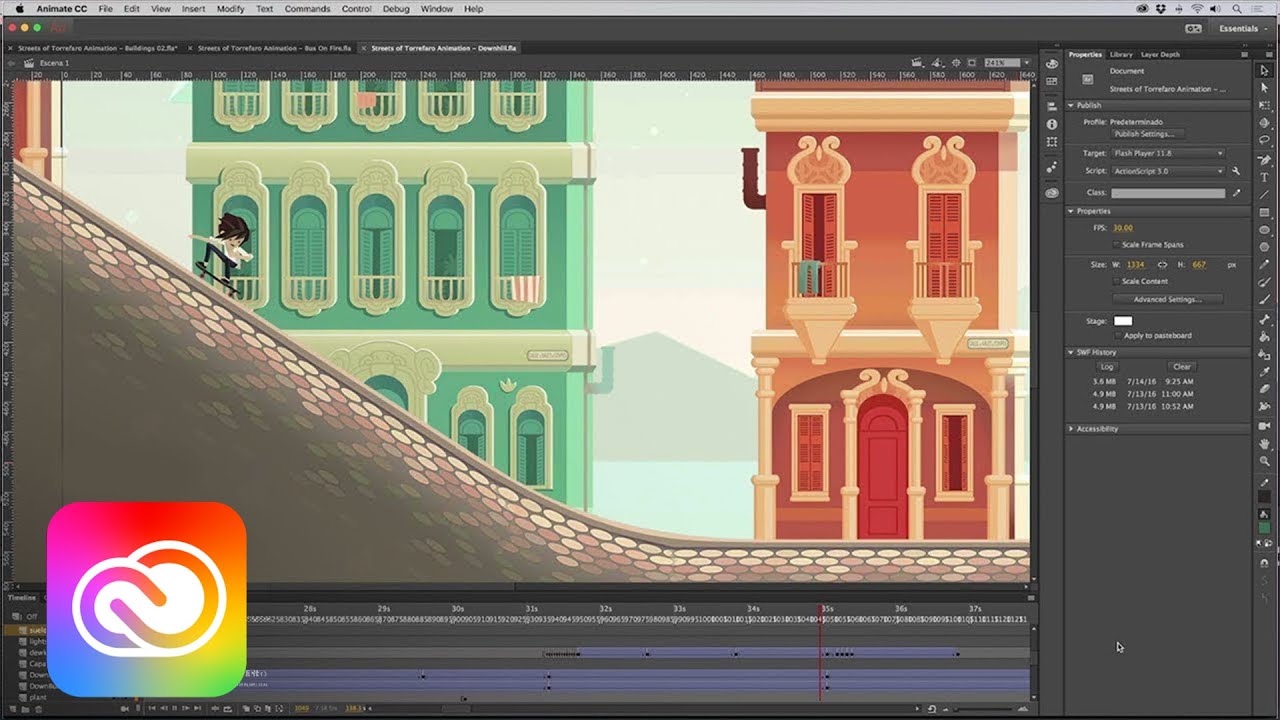The image size is (1280, 720).
Task: Select the PolyStar tool
Action: click(x=1264, y=247)
